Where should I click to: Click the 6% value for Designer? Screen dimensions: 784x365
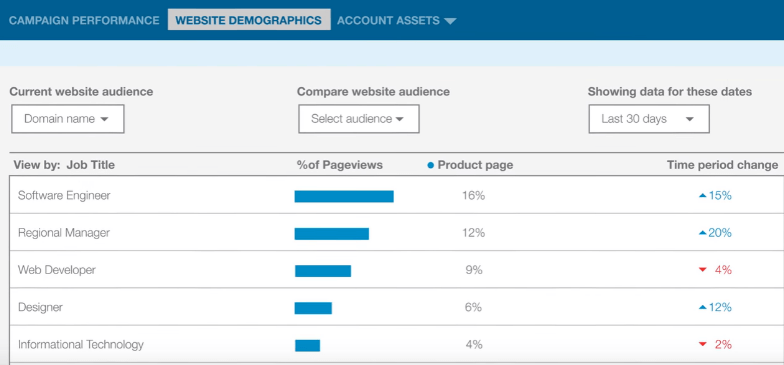pos(474,307)
